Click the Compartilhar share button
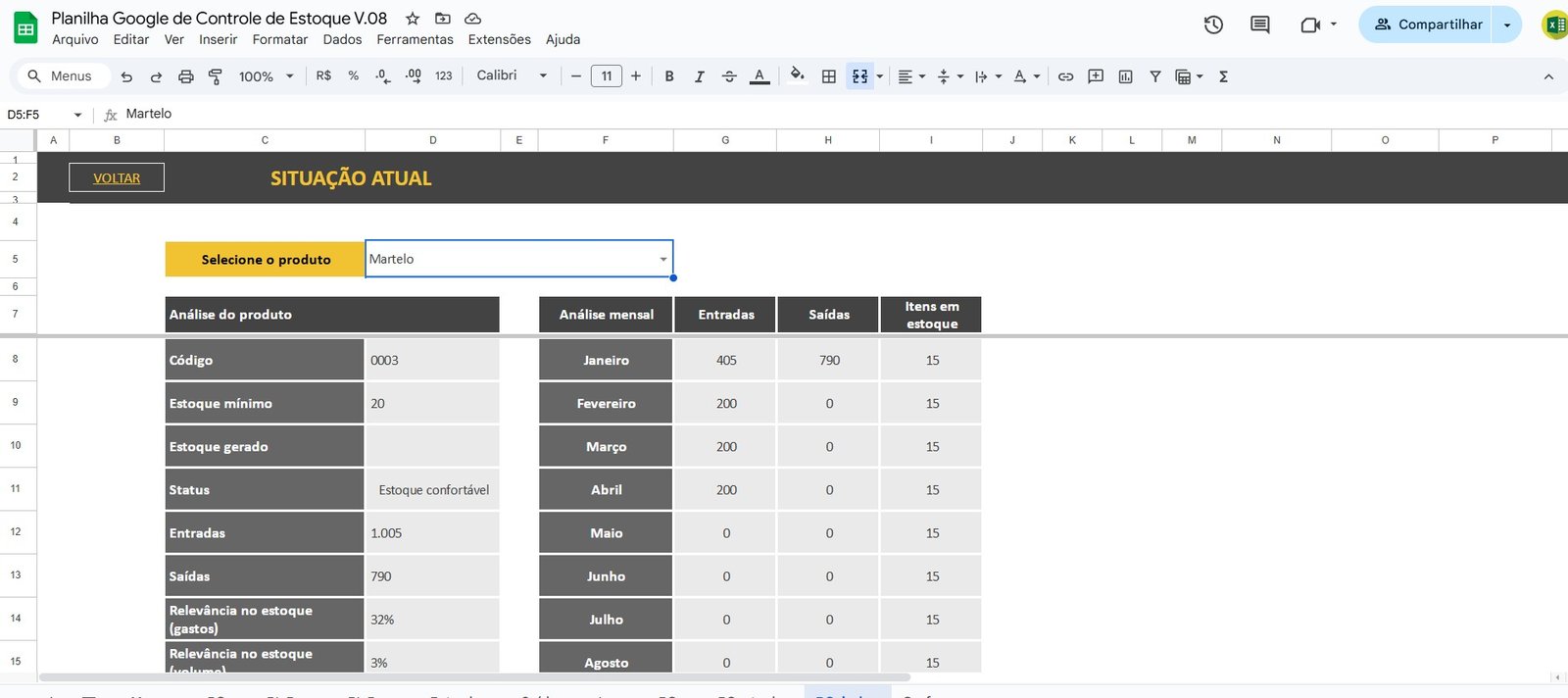 (1428, 25)
